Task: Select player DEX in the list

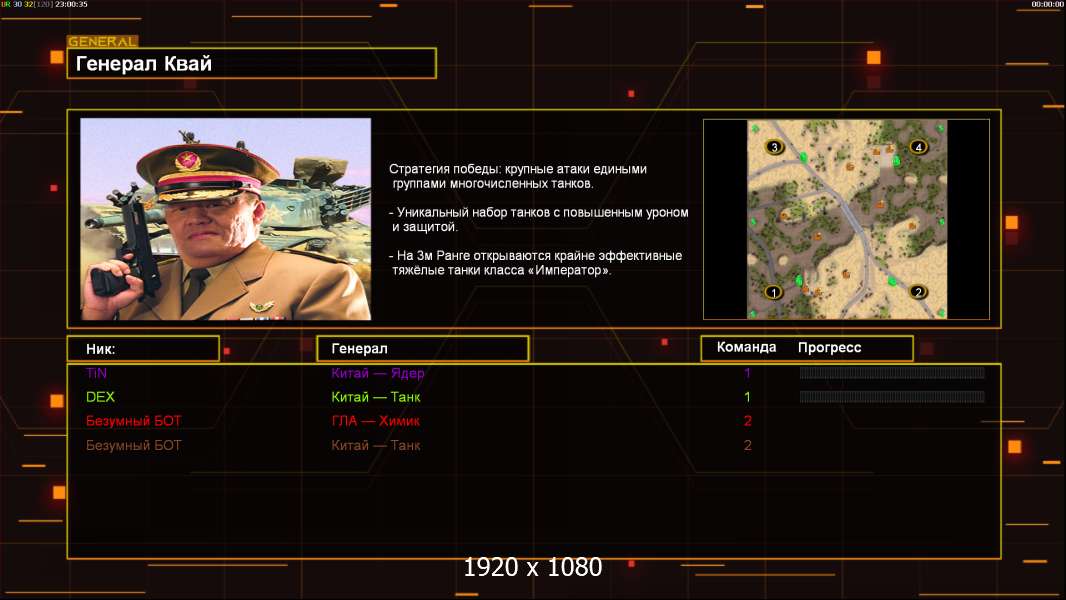Action: coord(100,397)
